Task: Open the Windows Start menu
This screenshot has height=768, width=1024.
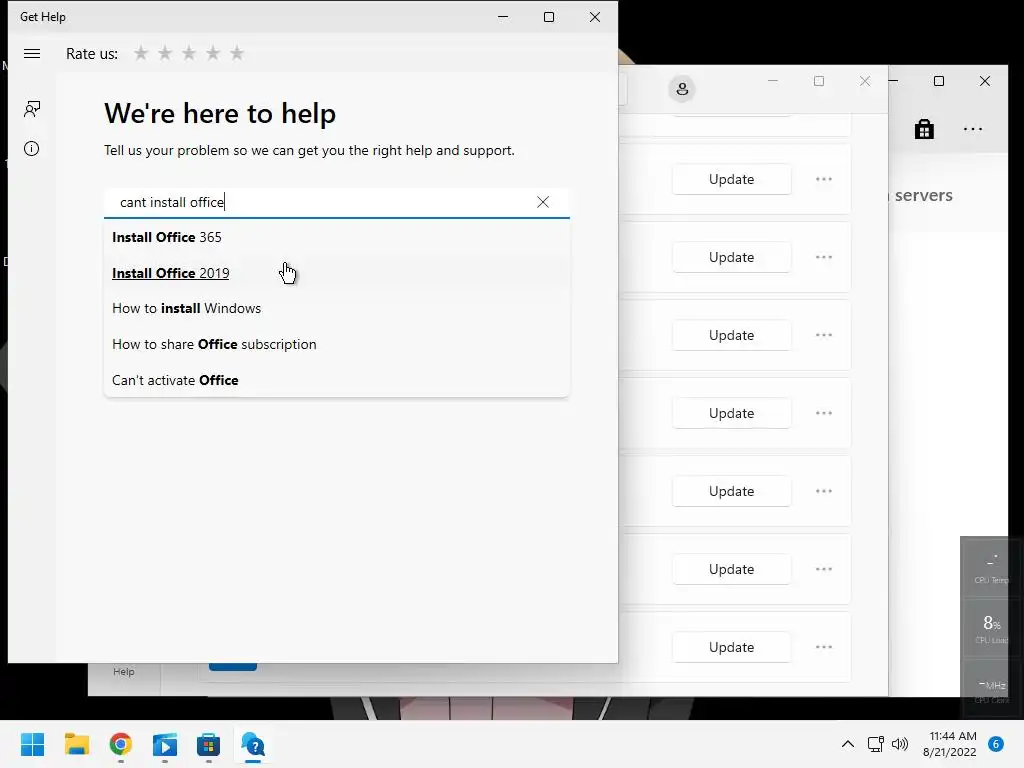Action: 33,744
